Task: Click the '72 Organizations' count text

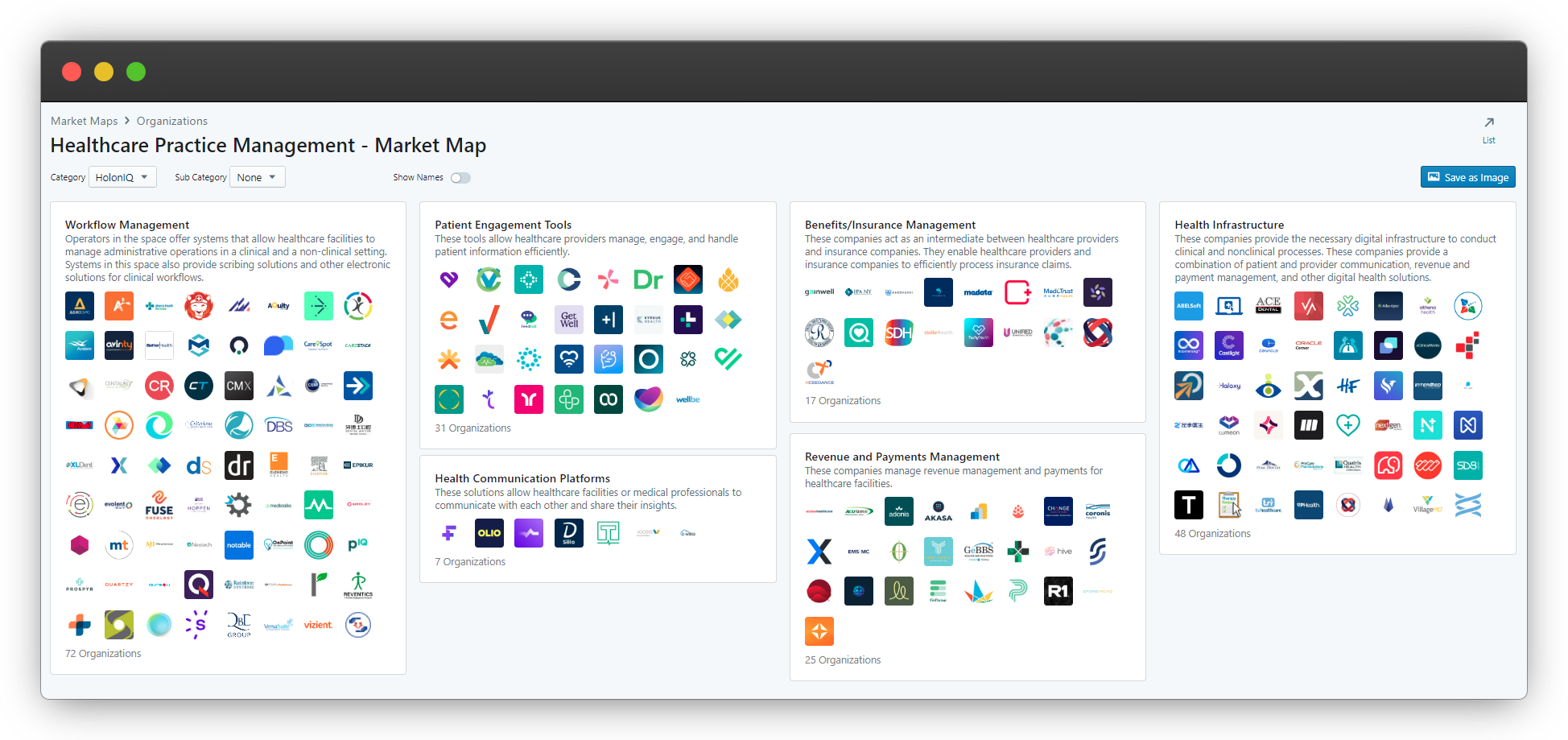Action: pos(103,654)
